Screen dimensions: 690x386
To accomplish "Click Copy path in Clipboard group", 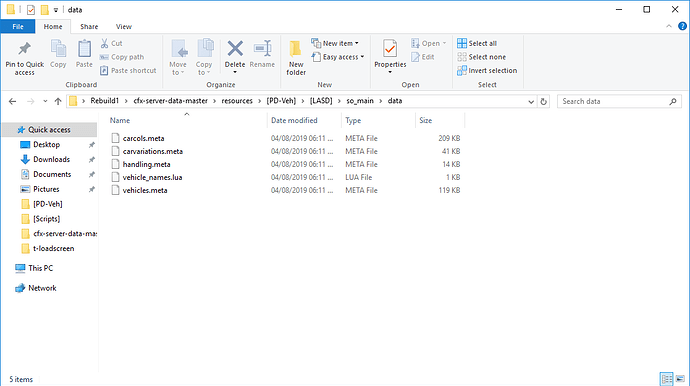I will [x=122, y=57].
